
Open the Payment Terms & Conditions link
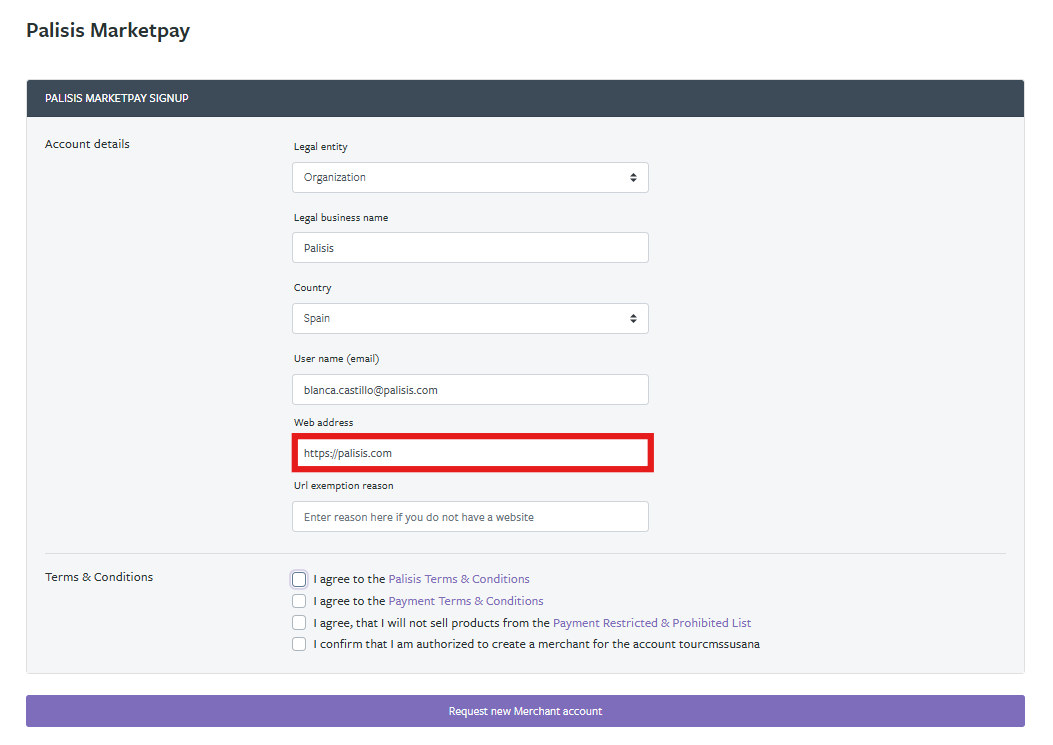pos(466,601)
